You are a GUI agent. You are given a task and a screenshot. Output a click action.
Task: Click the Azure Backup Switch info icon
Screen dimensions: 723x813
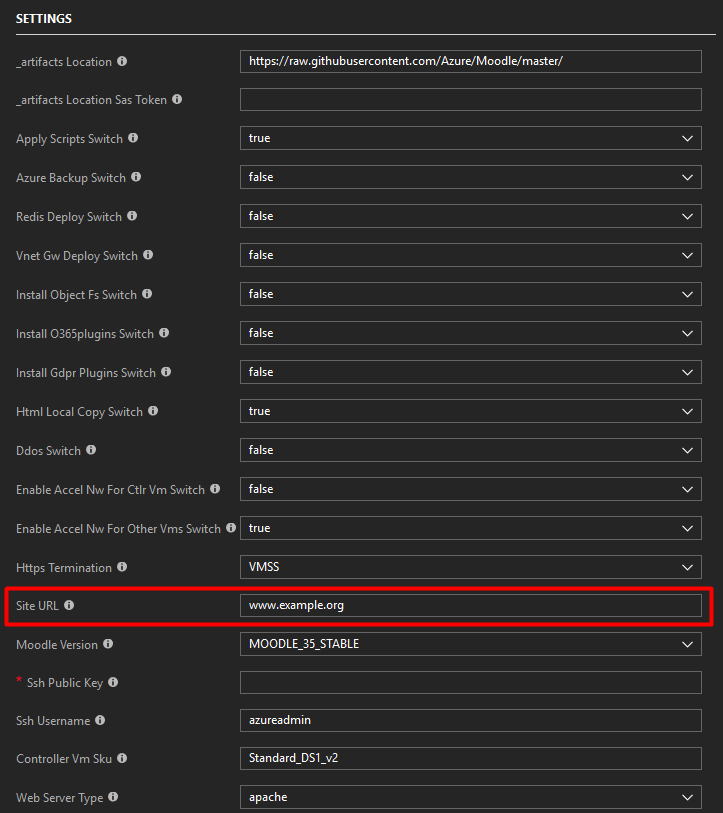pyautogui.click(x=134, y=177)
